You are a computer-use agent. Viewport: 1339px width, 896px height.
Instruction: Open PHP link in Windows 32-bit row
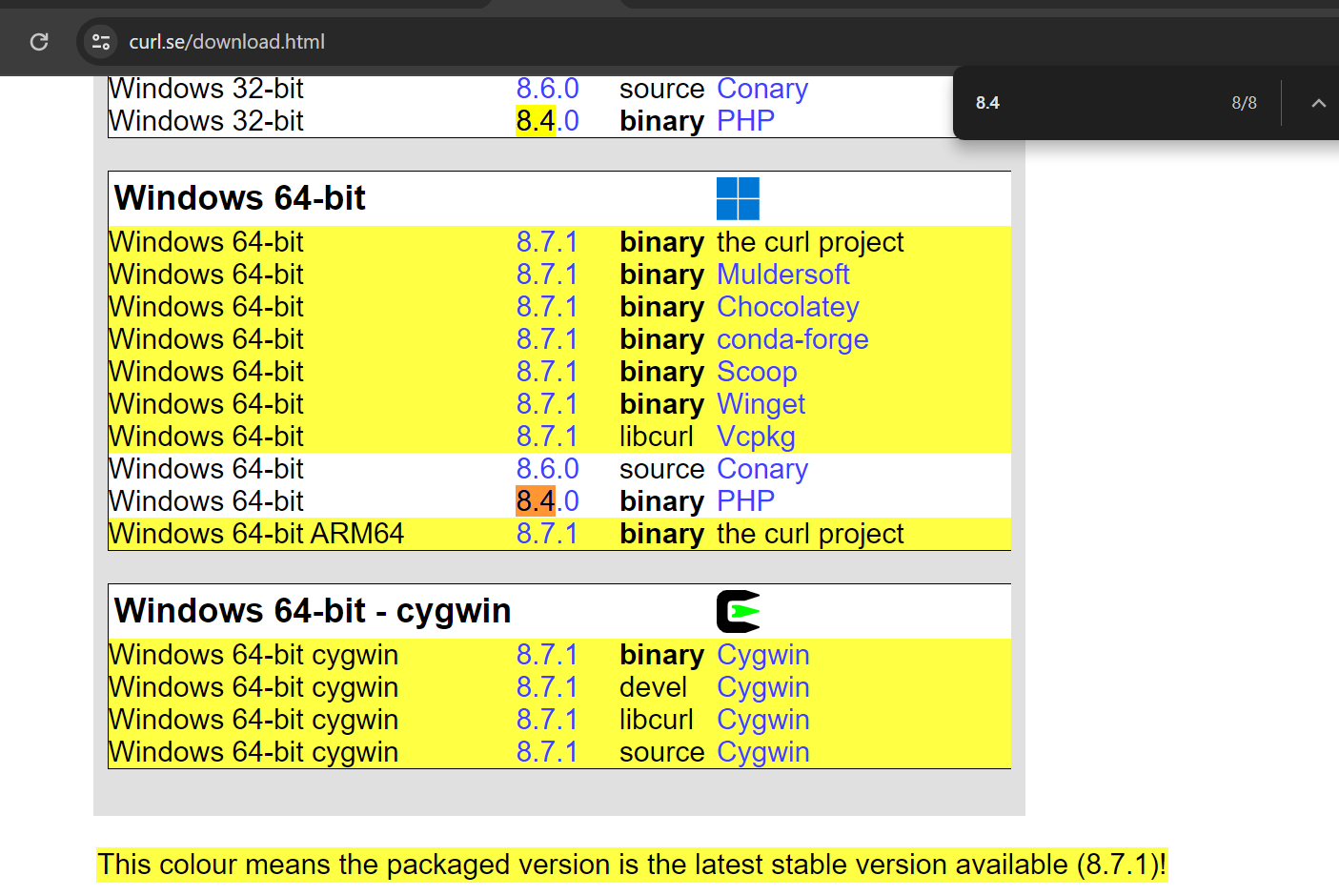coord(745,121)
